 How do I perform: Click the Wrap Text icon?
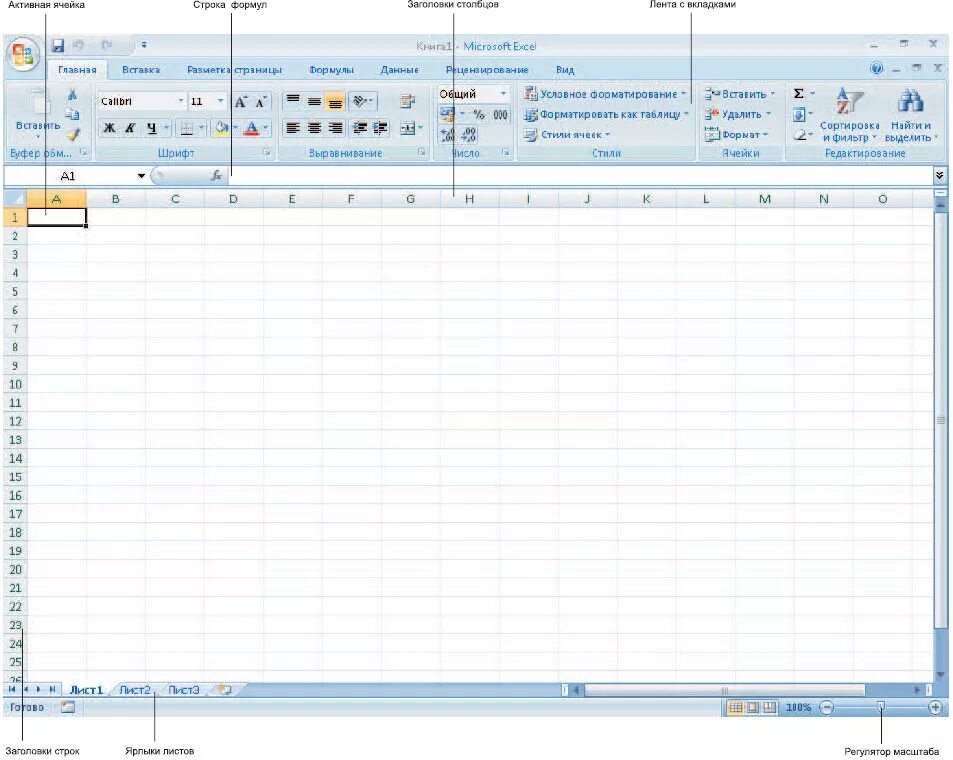[x=407, y=102]
